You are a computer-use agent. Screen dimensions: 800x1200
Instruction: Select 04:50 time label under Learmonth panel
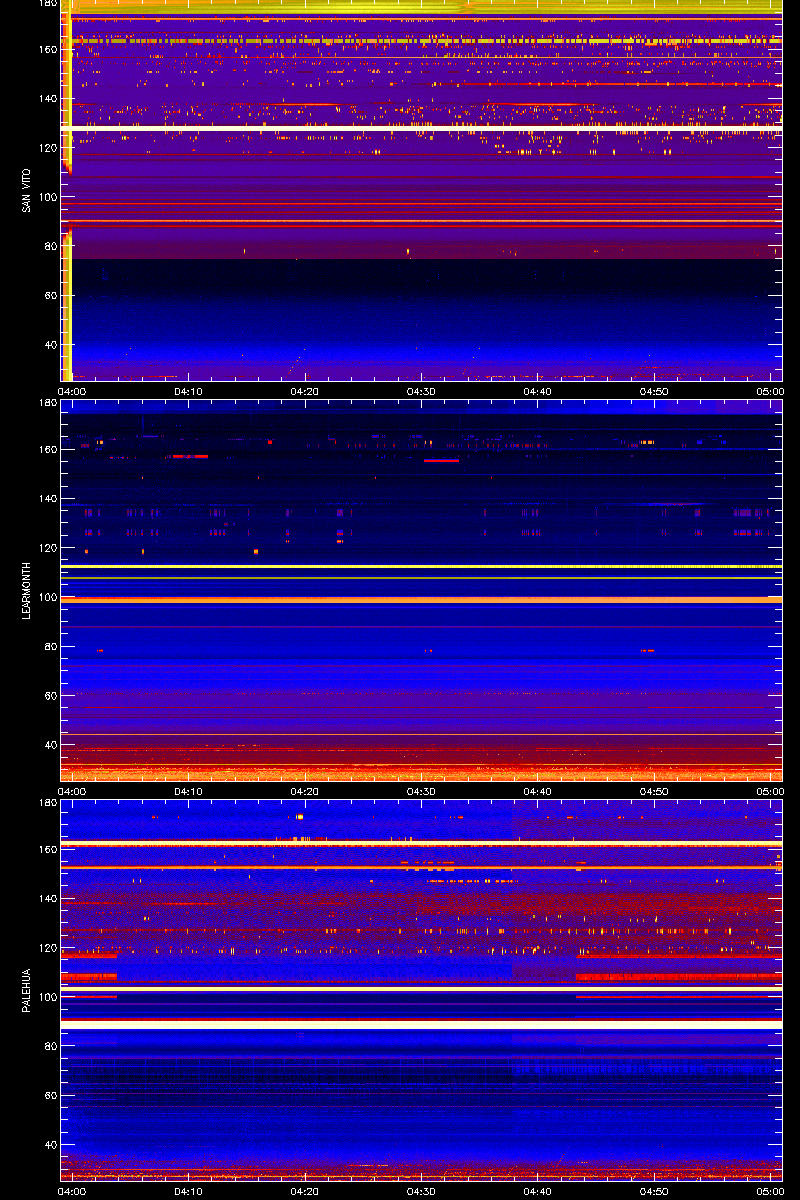(654, 791)
